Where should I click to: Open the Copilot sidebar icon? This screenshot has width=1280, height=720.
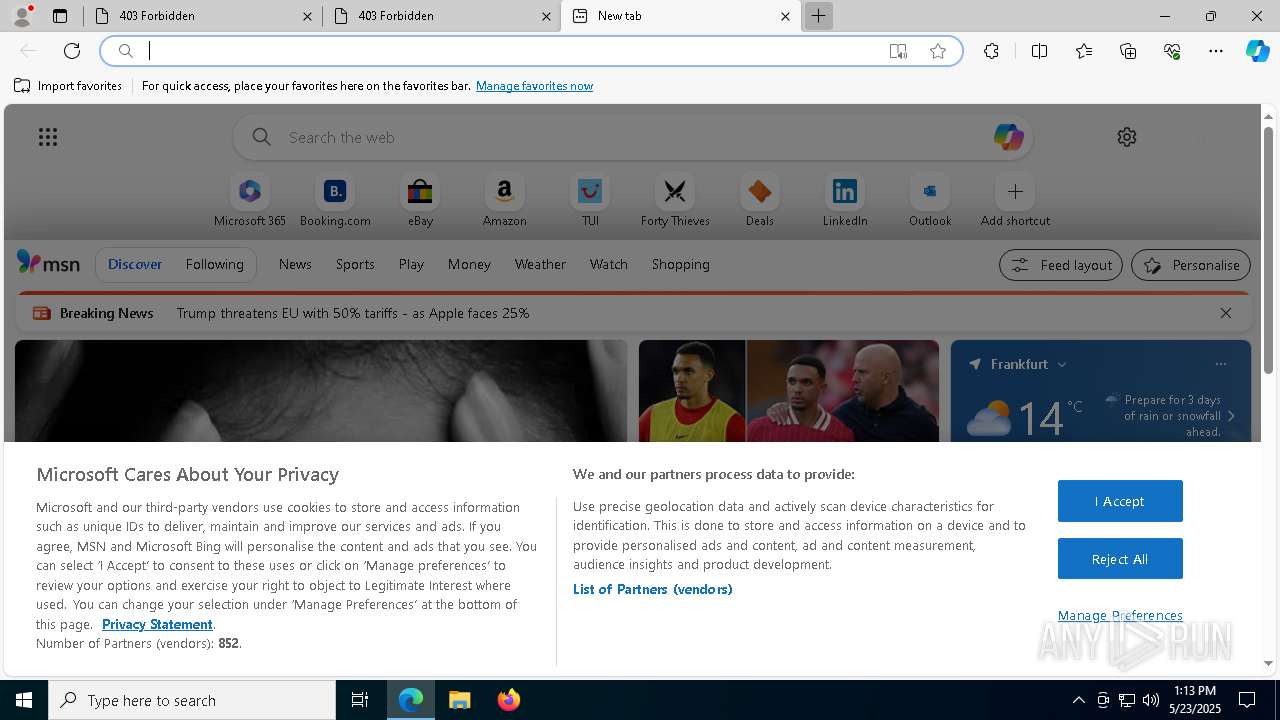coord(1257,51)
